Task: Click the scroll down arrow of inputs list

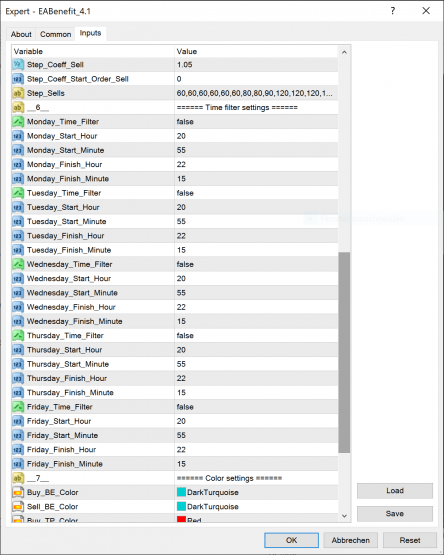Action: coord(344,516)
